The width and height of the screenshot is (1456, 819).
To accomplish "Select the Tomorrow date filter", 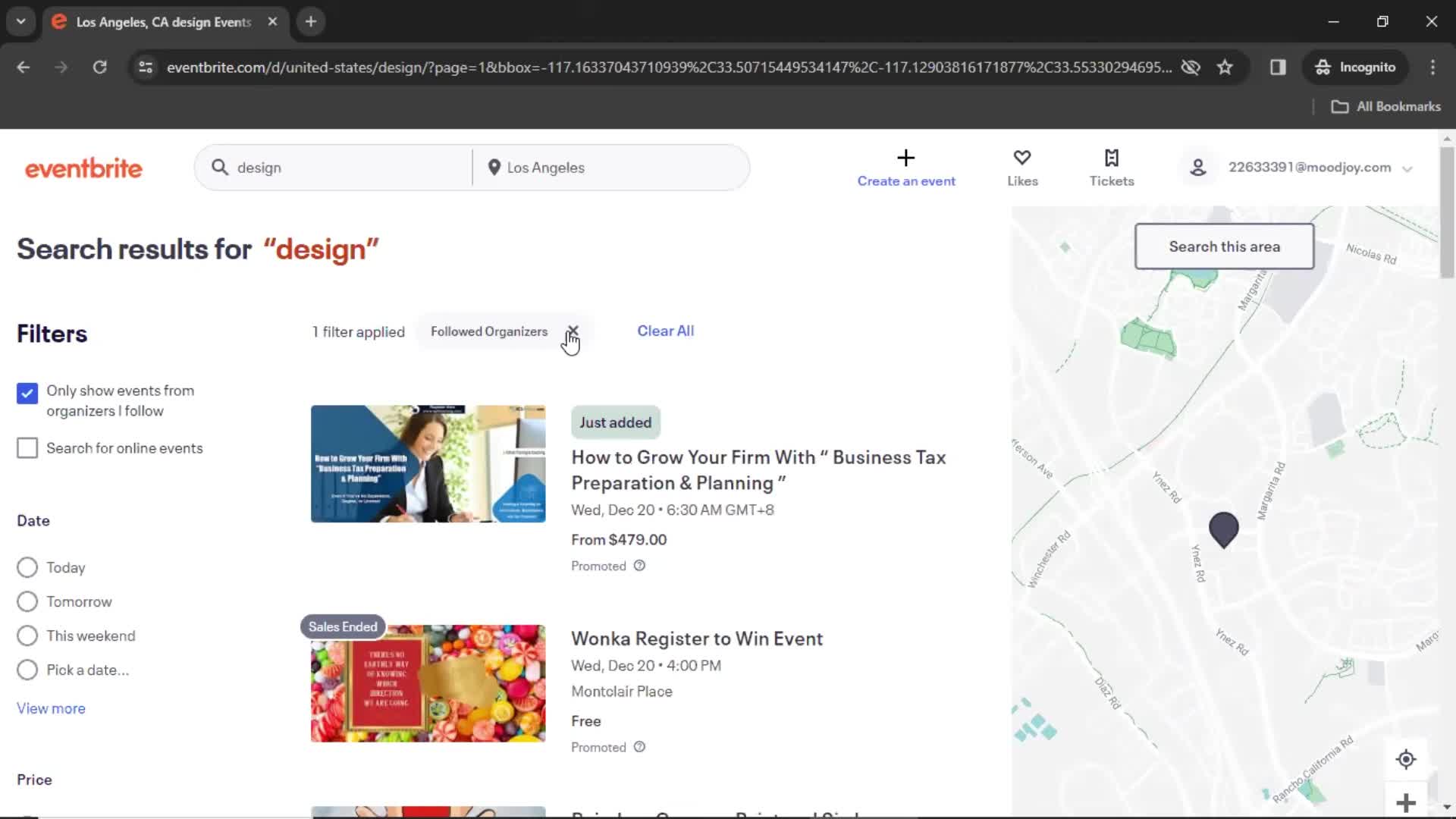I will [x=27, y=601].
